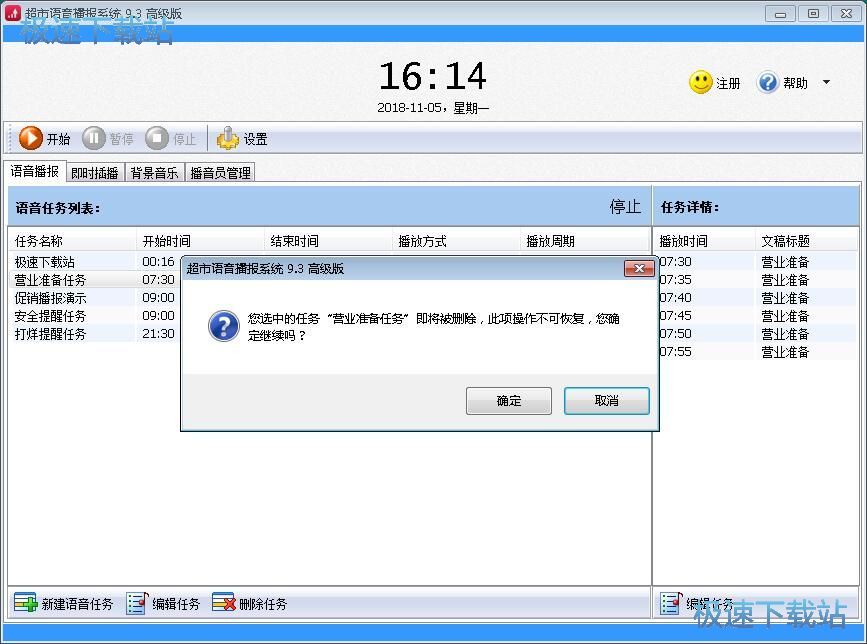Select the 打烊提醒任务 task row

tap(94, 334)
